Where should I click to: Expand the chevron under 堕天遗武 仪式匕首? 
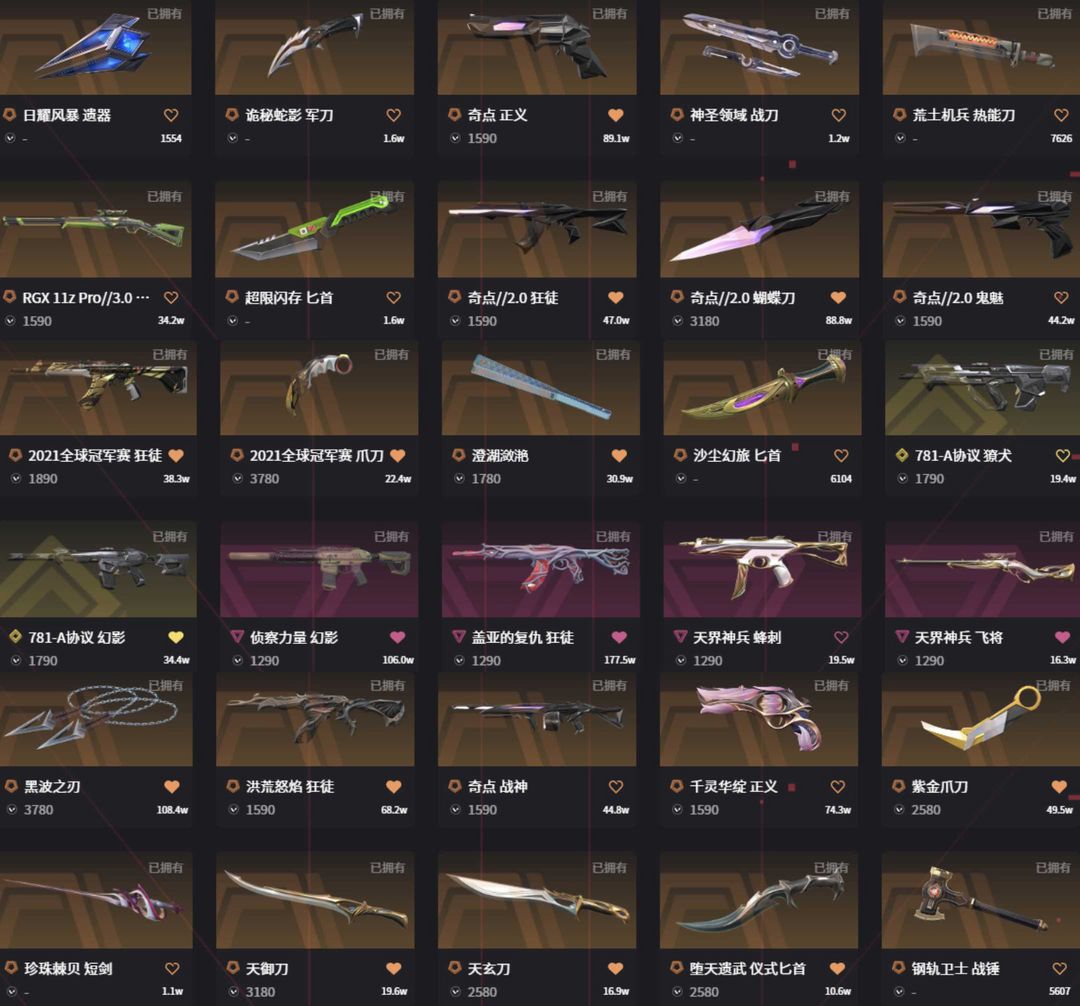pyautogui.click(x=677, y=992)
